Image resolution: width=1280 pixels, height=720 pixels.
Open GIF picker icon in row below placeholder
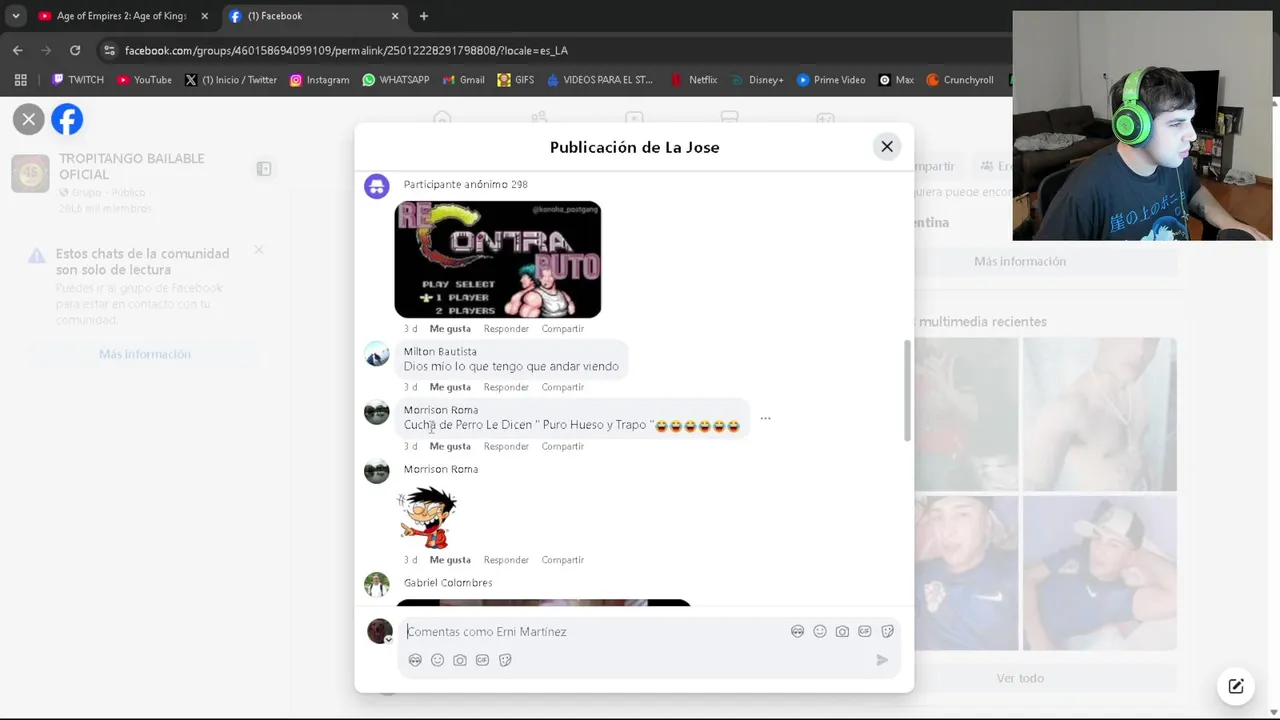[482, 660]
